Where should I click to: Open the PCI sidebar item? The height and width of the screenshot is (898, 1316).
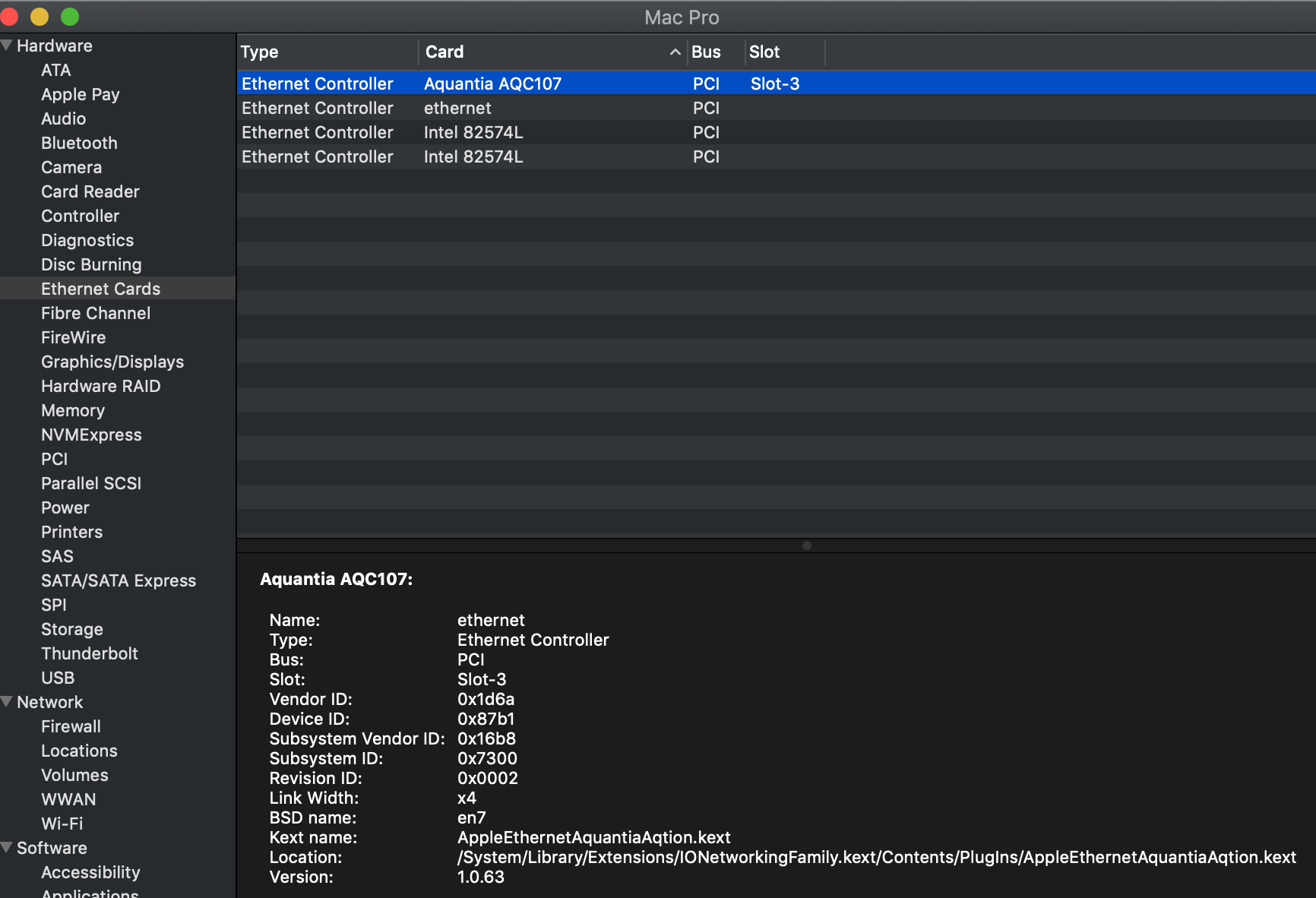[x=55, y=459]
